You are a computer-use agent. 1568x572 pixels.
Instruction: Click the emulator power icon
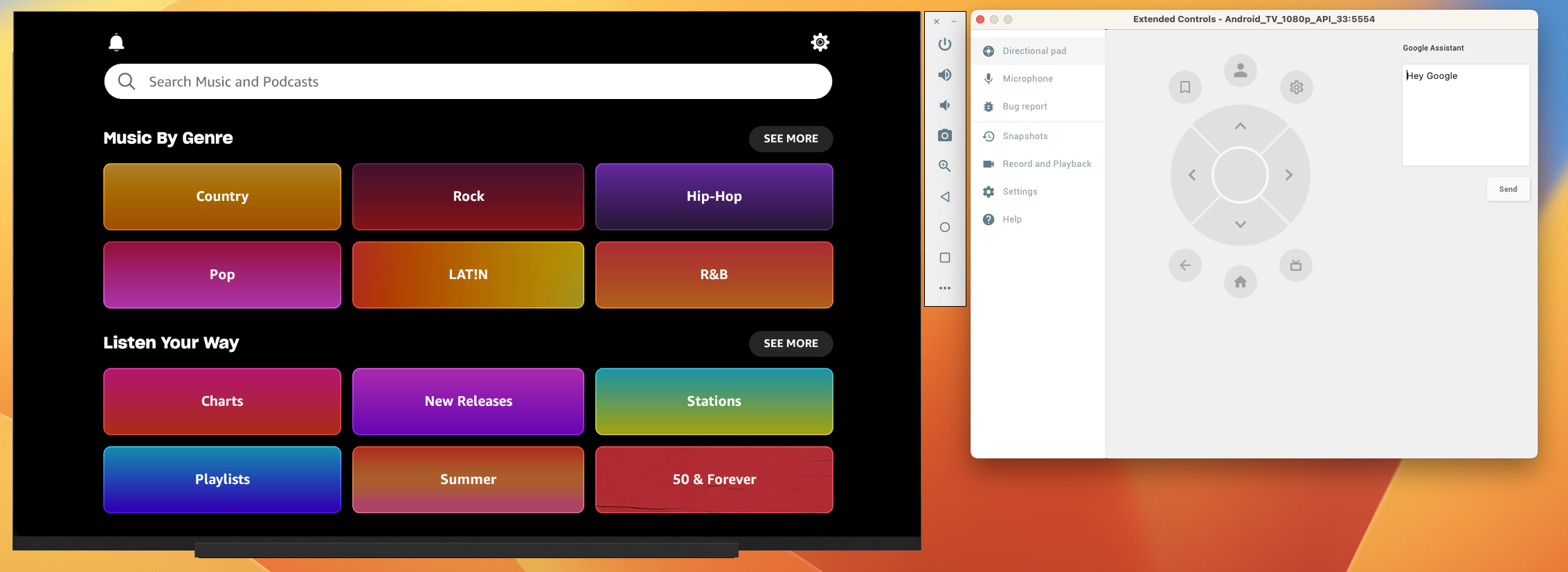coord(945,44)
